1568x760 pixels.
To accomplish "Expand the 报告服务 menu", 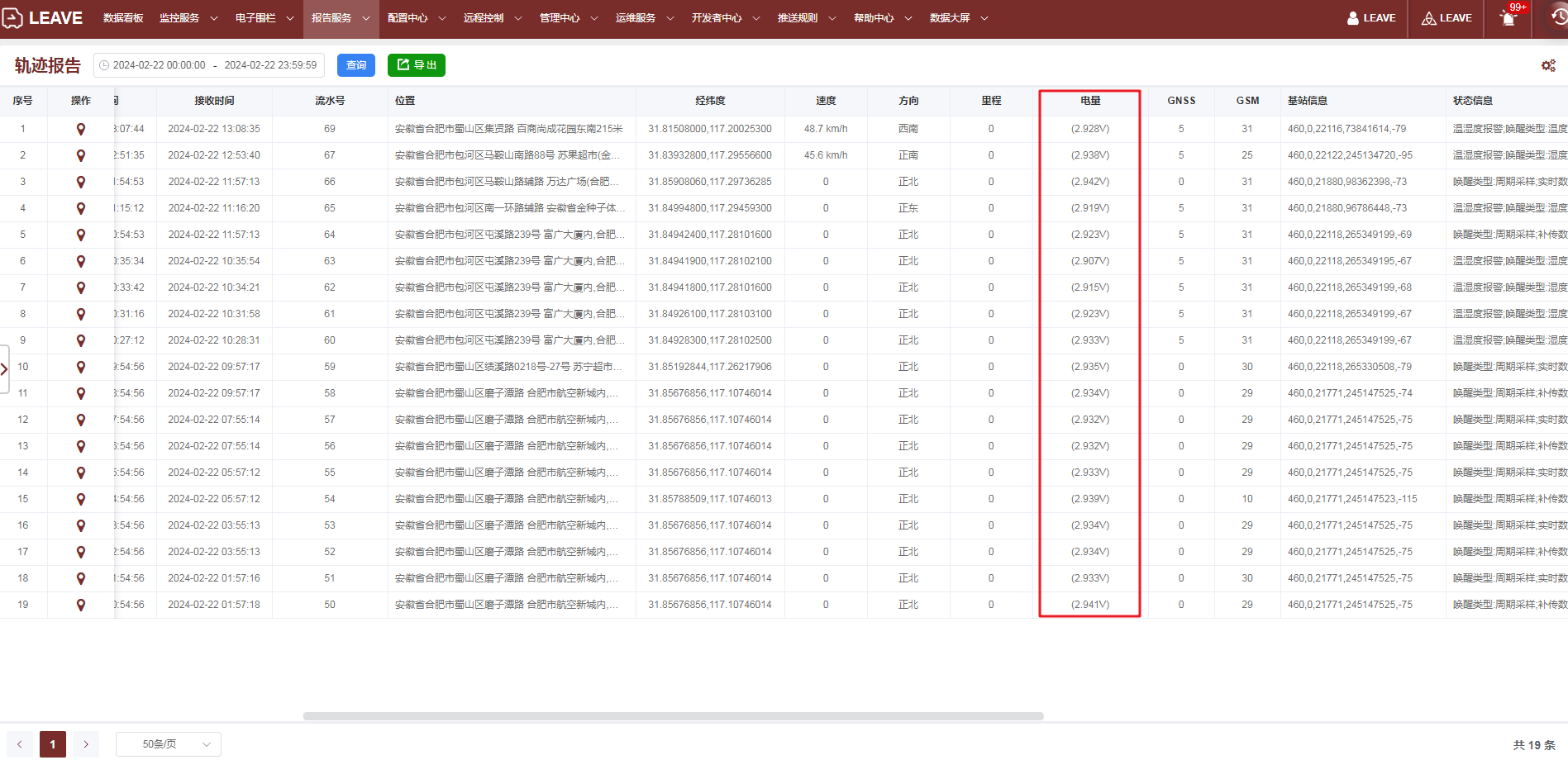I will point(341,18).
